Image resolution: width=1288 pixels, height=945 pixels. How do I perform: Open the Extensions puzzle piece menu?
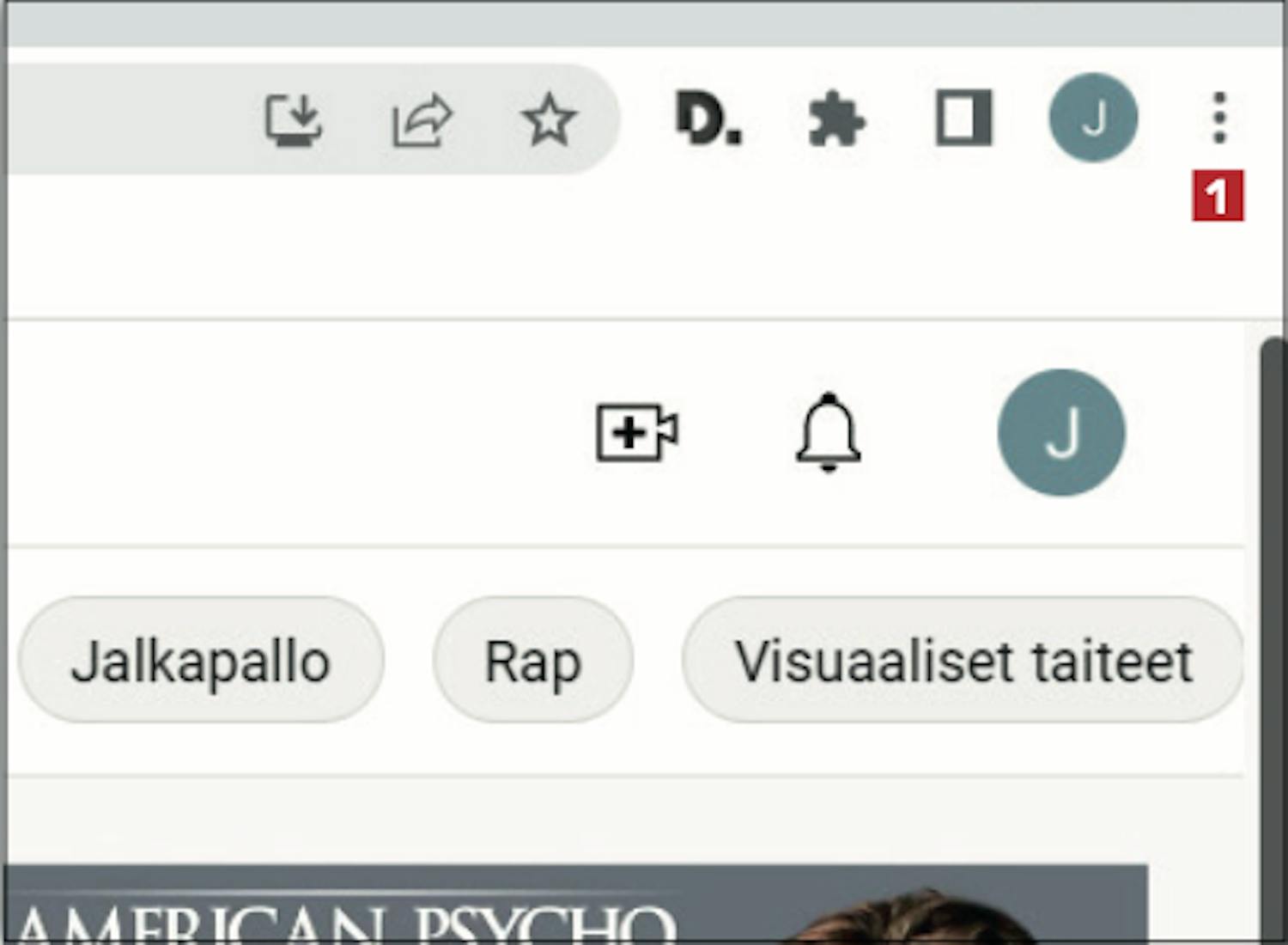tap(836, 119)
